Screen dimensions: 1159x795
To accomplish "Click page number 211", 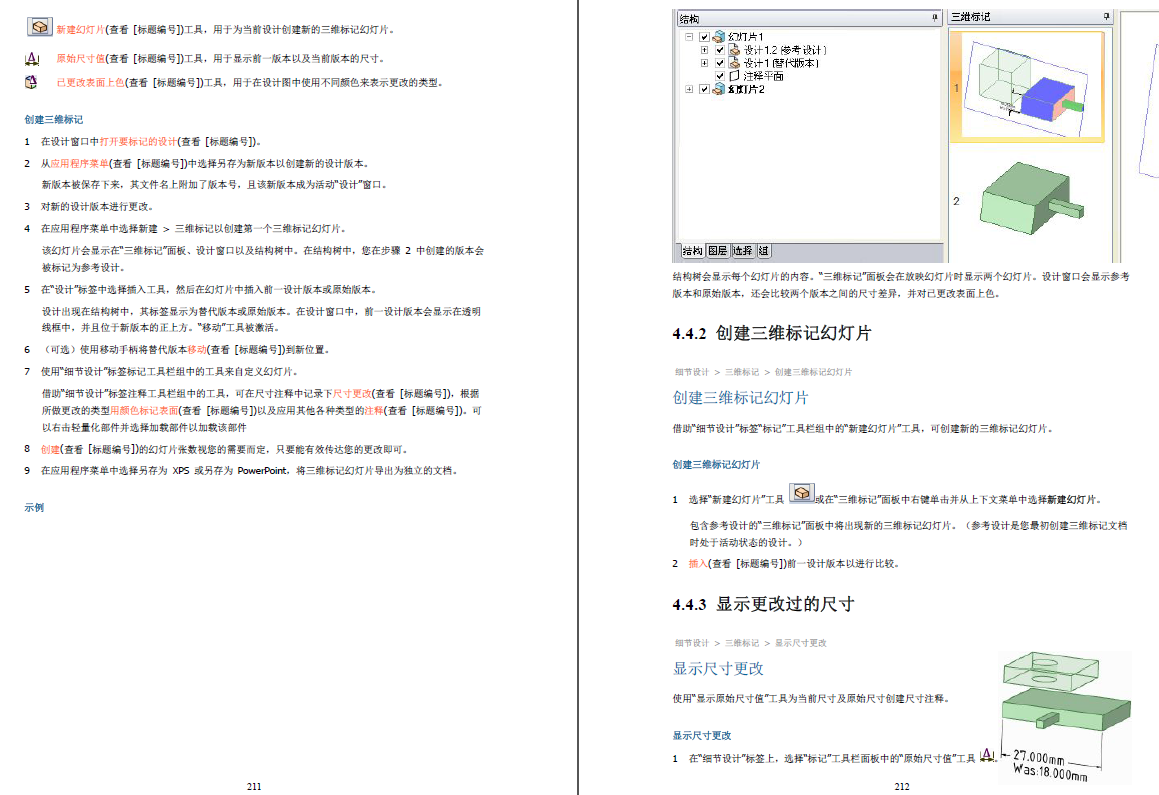I will [x=254, y=786].
